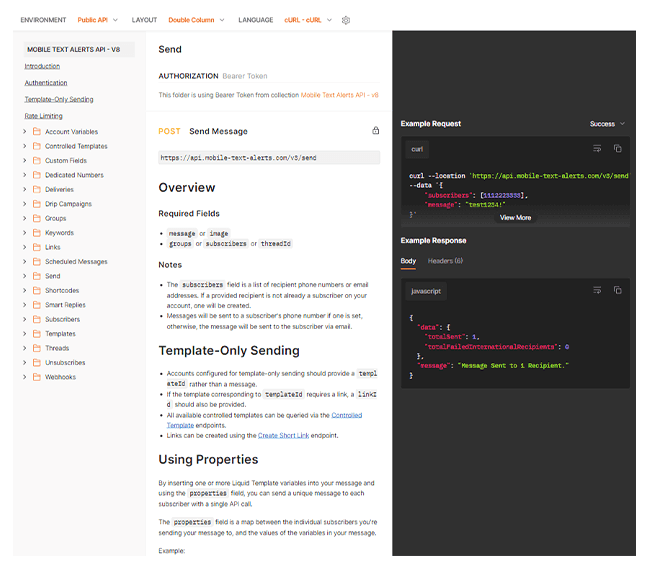Click the Using Properties heading
649x569 pixels.
[208, 459]
